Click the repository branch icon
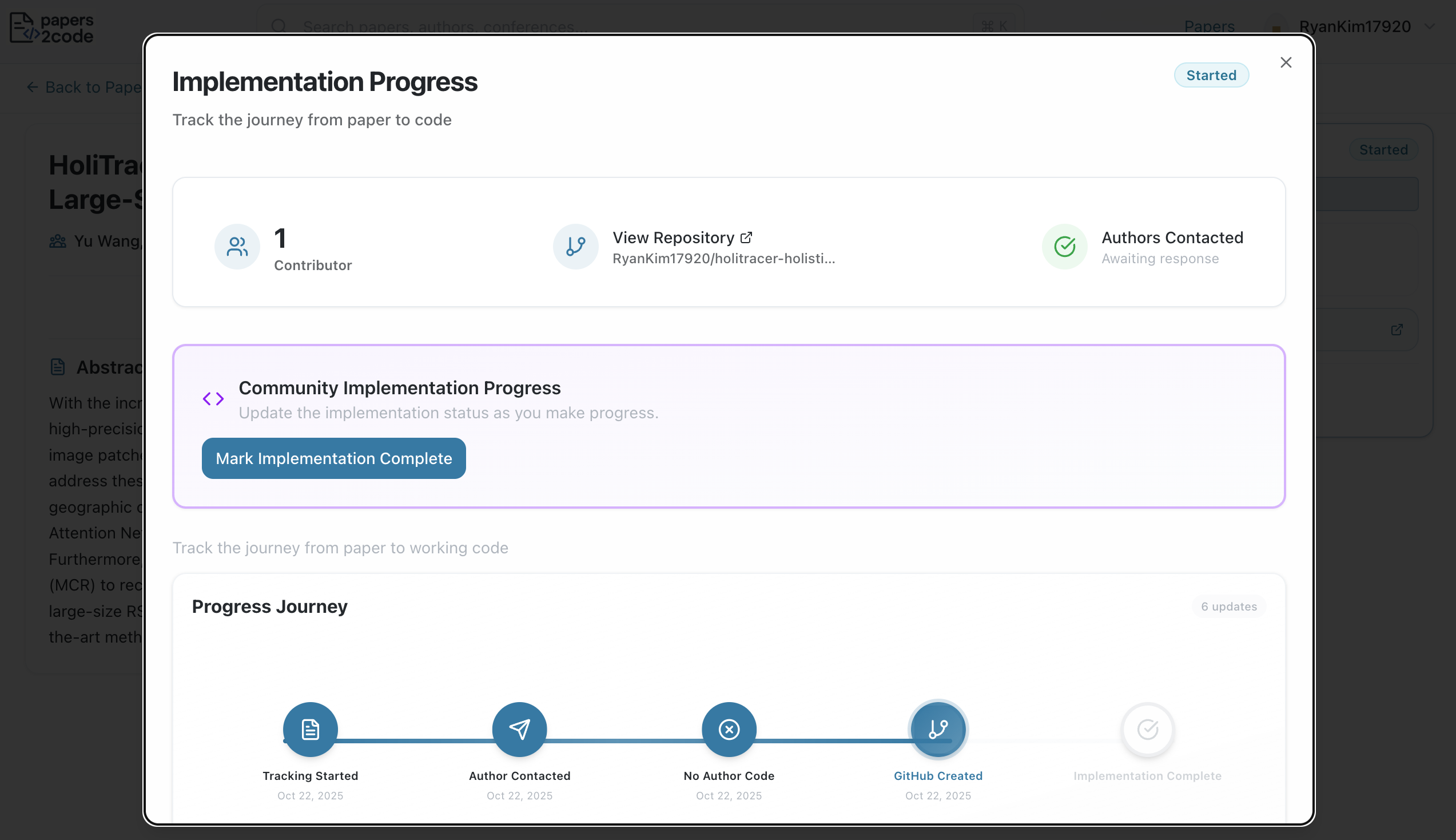Viewport: 1456px width, 840px height. coord(575,247)
